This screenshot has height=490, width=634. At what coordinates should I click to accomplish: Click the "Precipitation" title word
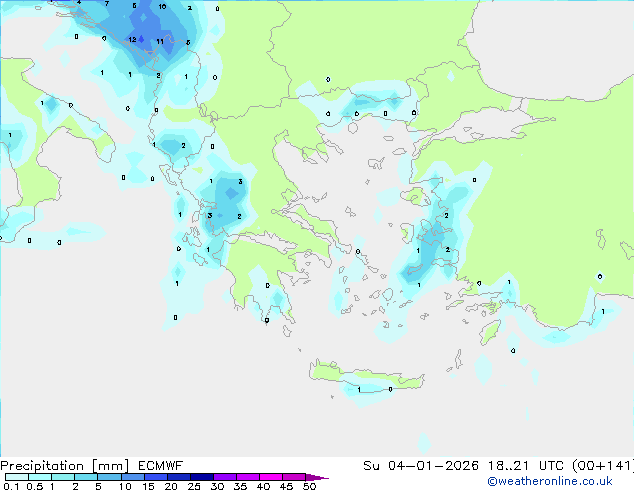tap(42, 466)
